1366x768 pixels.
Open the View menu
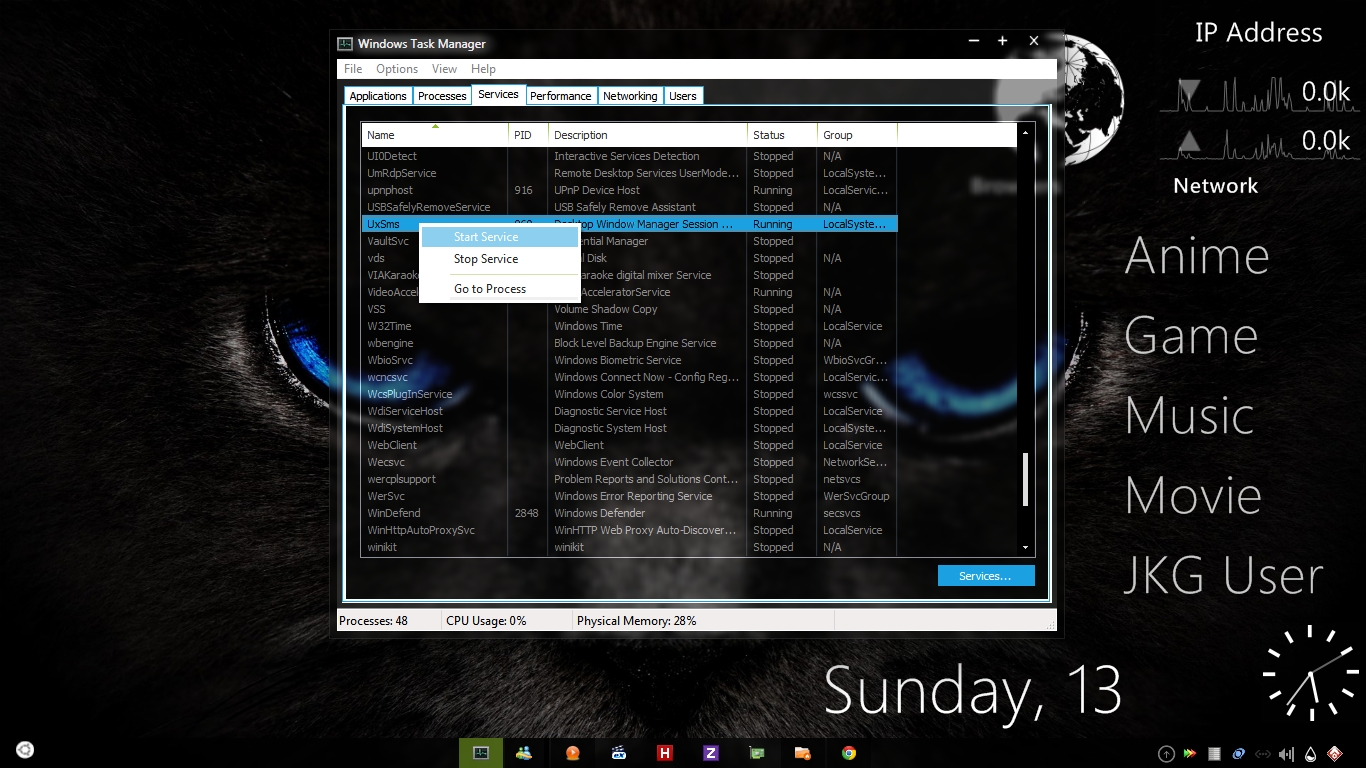click(x=444, y=69)
